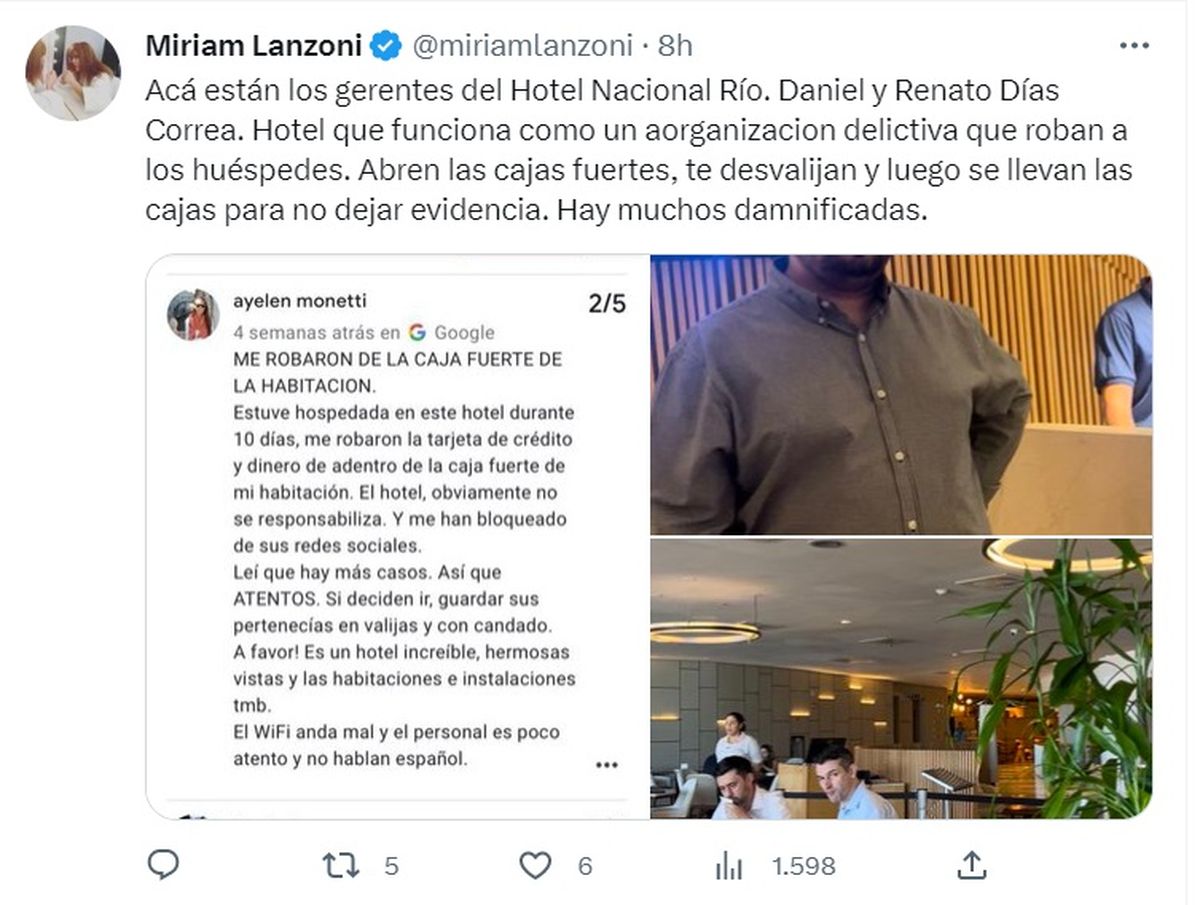The height and width of the screenshot is (905, 1200).
Task: Click the three-dot menu in the review screenshot
Action: point(607,765)
